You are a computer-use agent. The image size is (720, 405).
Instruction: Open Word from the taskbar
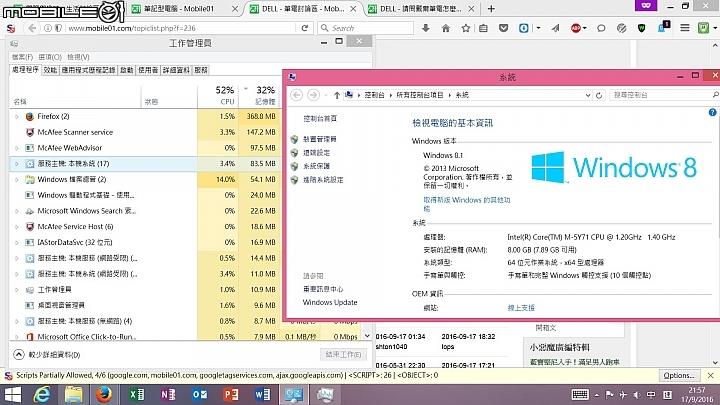pos(262,394)
